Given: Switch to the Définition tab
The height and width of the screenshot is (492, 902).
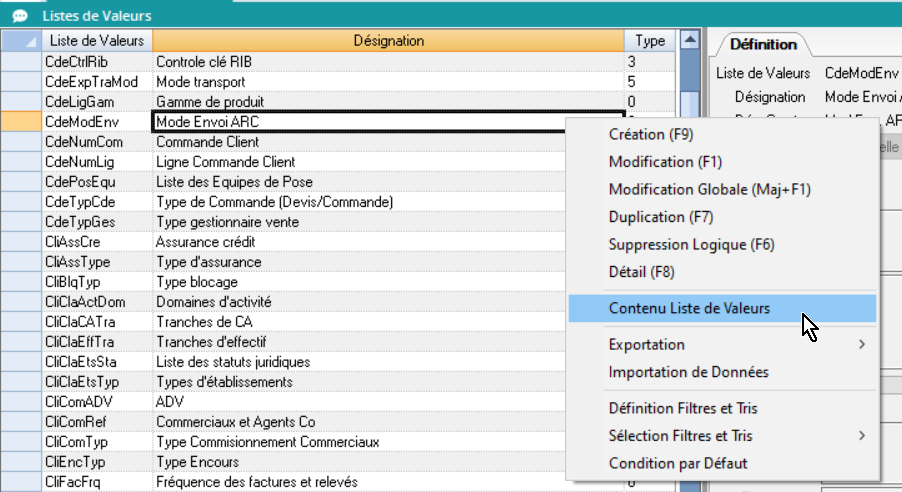Looking at the screenshot, I should 763,44.
